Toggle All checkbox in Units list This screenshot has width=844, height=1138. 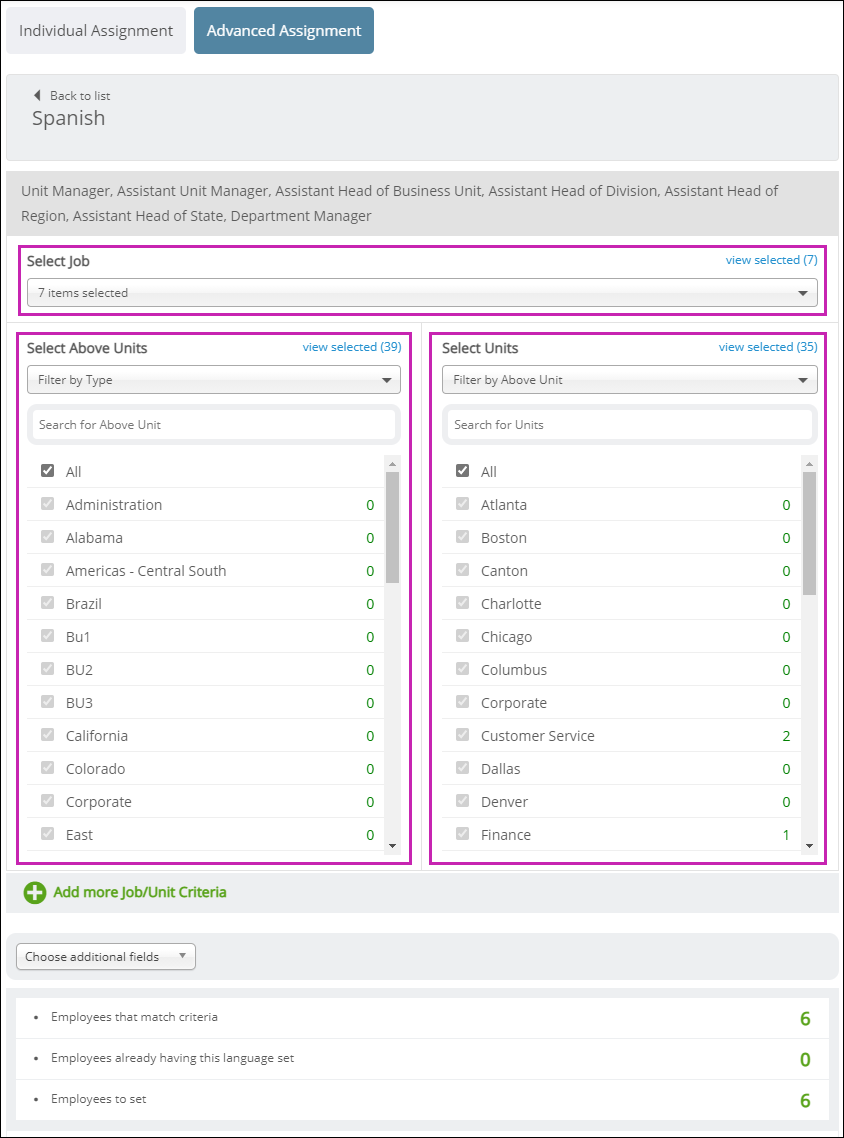(462, 471)
